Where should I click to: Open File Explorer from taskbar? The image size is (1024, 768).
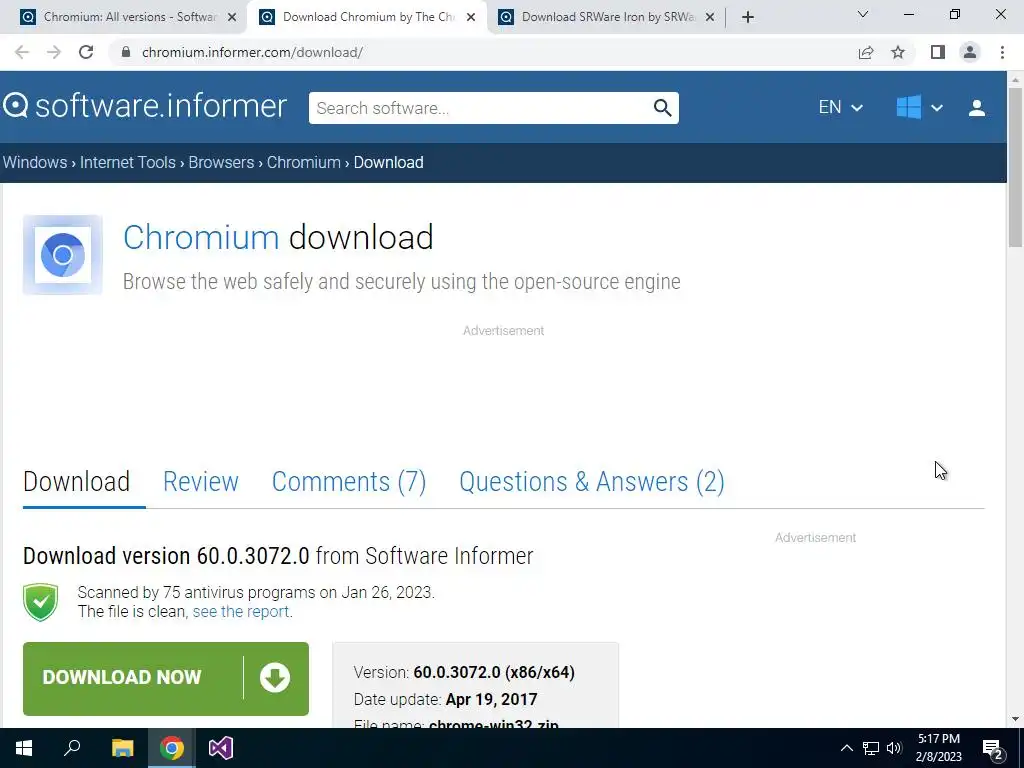coord(122,748)
